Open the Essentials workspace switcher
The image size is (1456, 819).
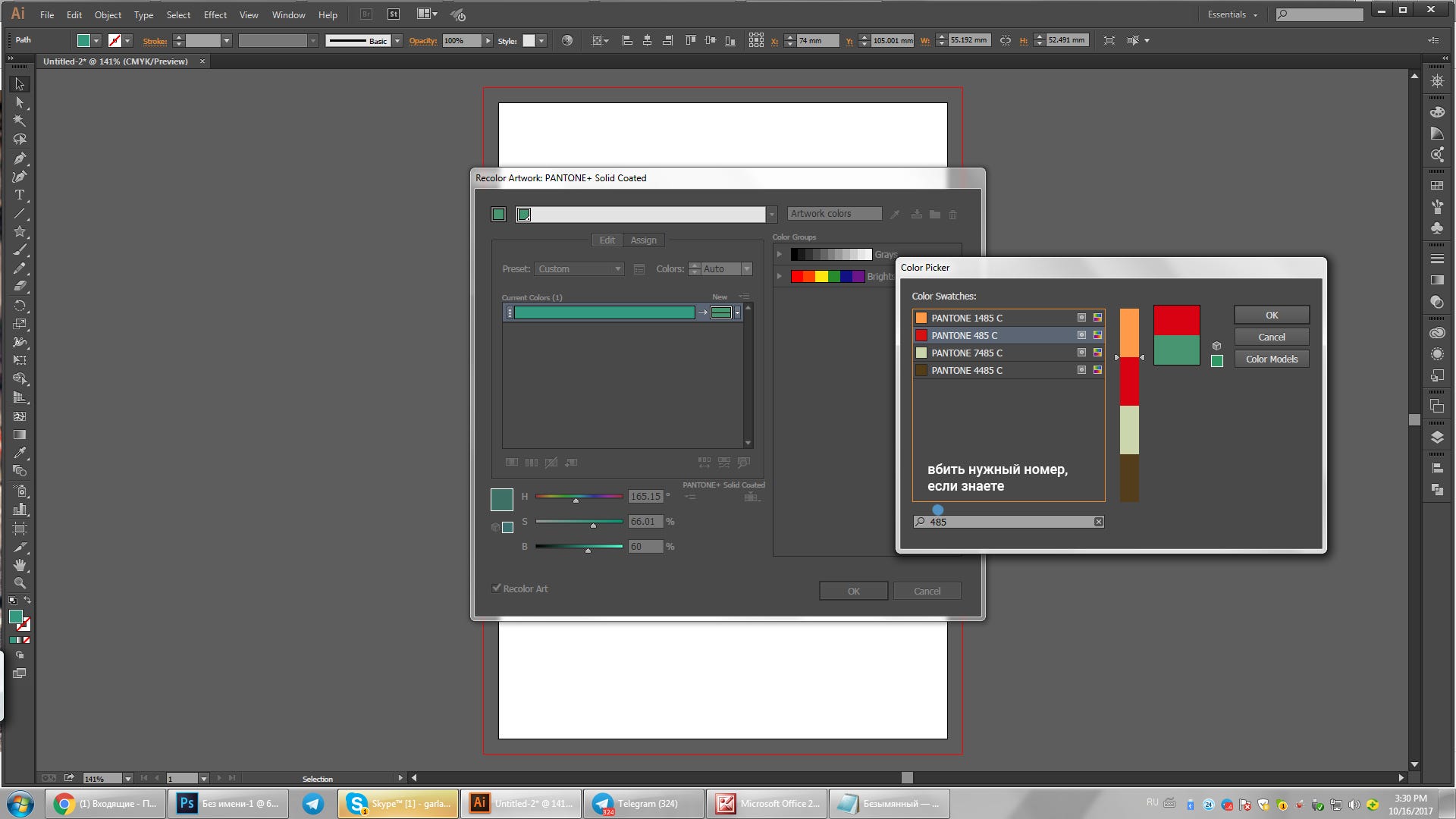tap(1232, 14)
